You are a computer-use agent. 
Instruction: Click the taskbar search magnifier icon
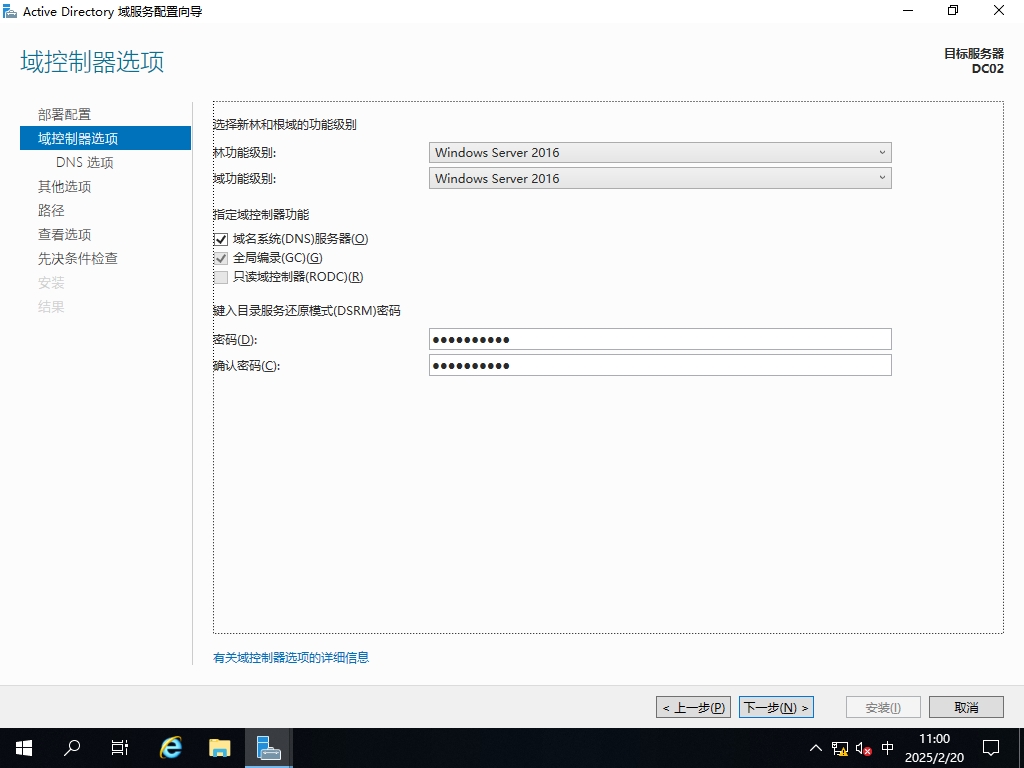pos(72,747)
